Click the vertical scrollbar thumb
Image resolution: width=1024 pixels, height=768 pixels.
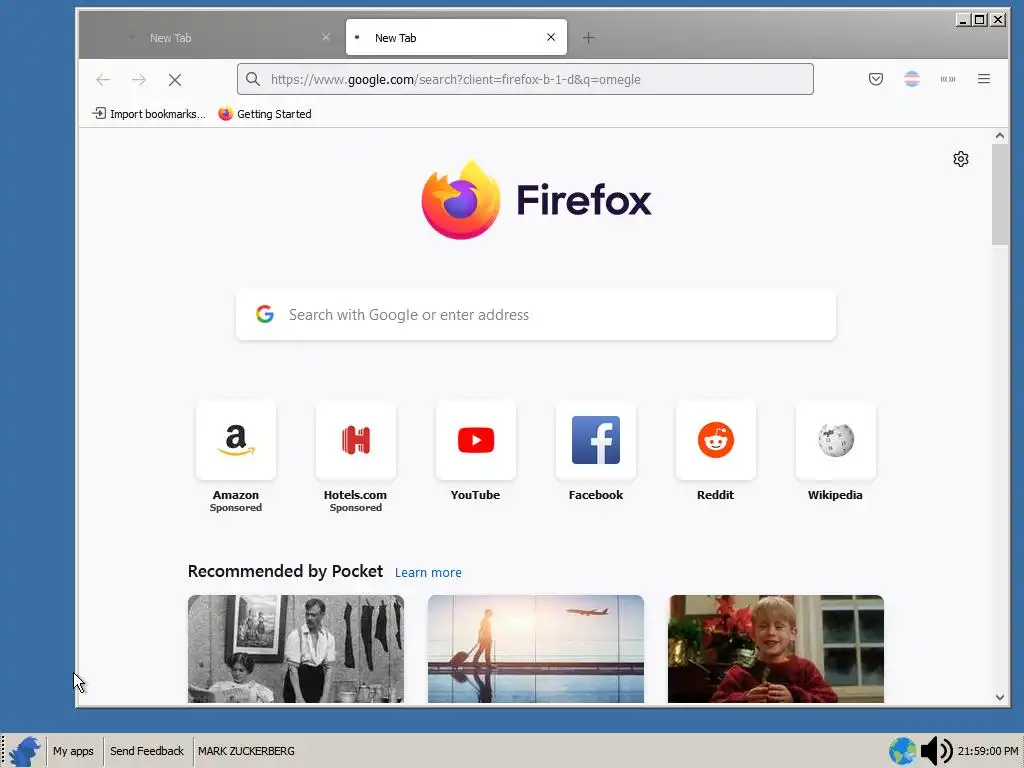click(1000, 195)
